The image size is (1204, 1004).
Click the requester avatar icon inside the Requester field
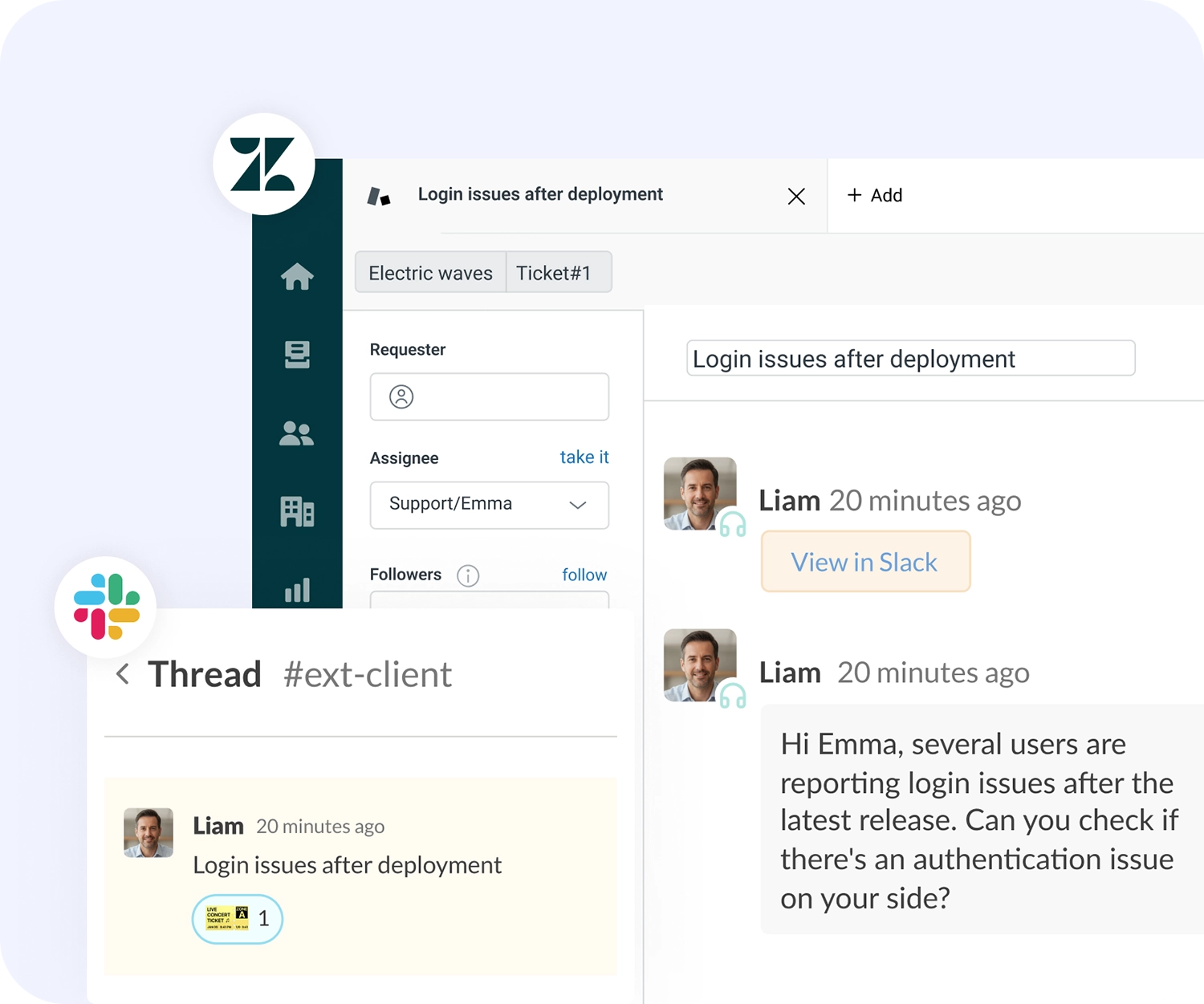coord(401,396)
